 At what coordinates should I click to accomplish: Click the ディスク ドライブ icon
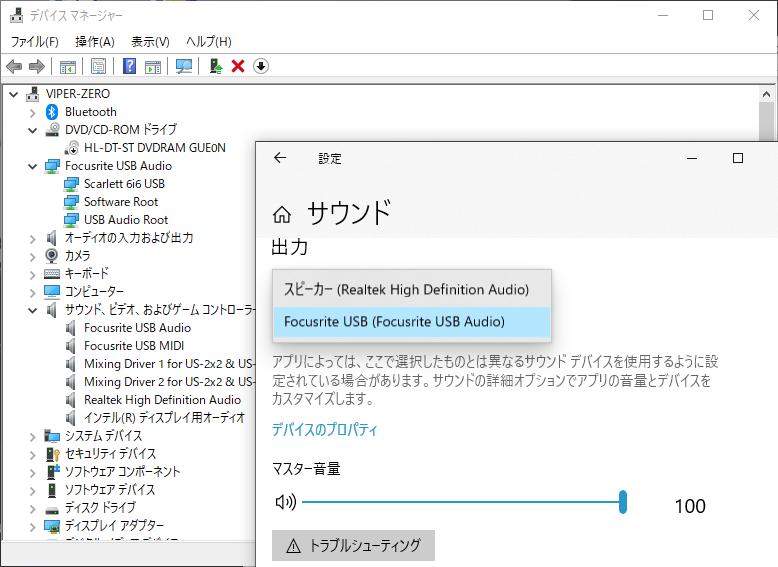pyautogui.click(x=52, y=509)
